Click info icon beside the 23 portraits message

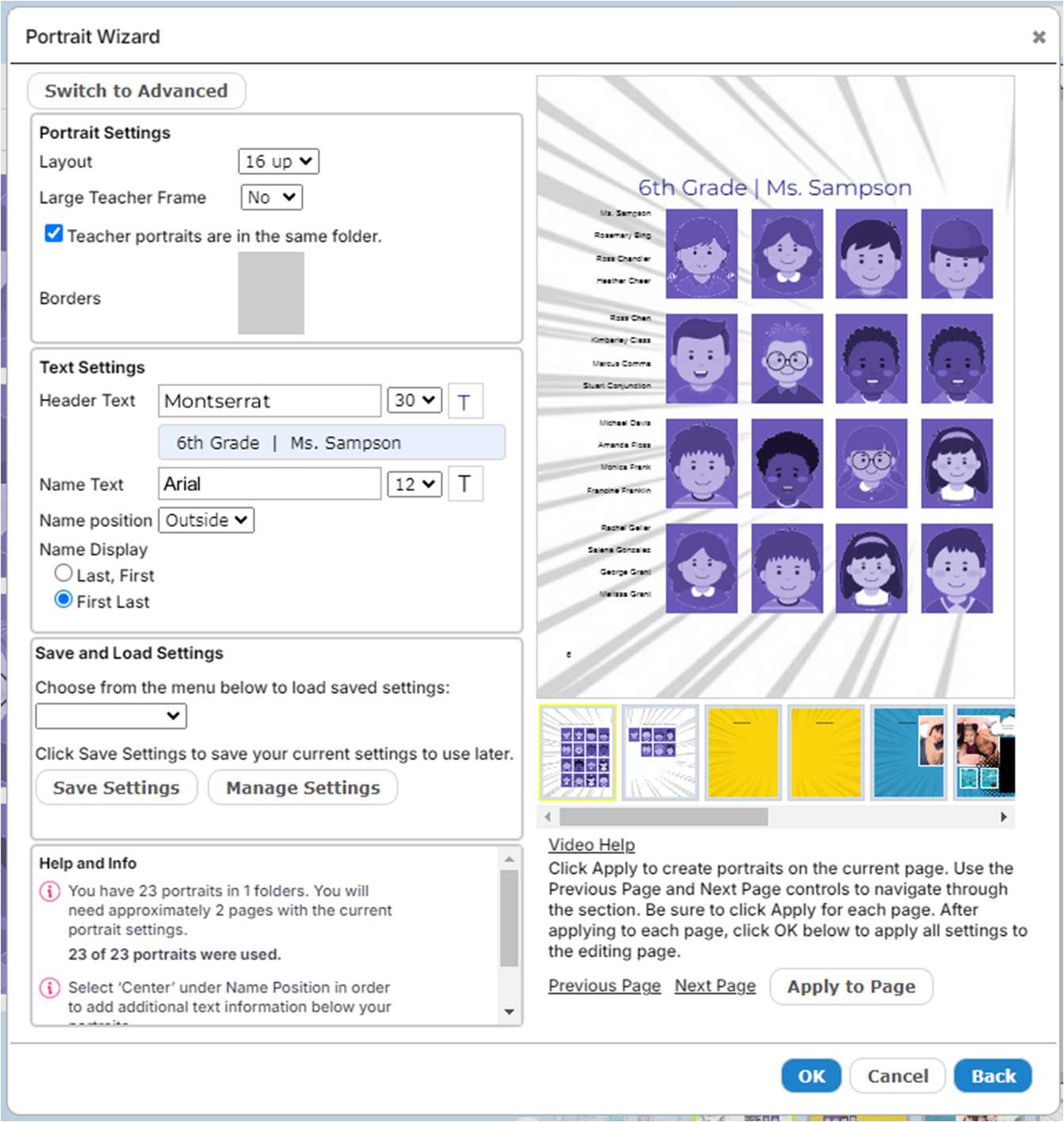(x=49, y=892)
